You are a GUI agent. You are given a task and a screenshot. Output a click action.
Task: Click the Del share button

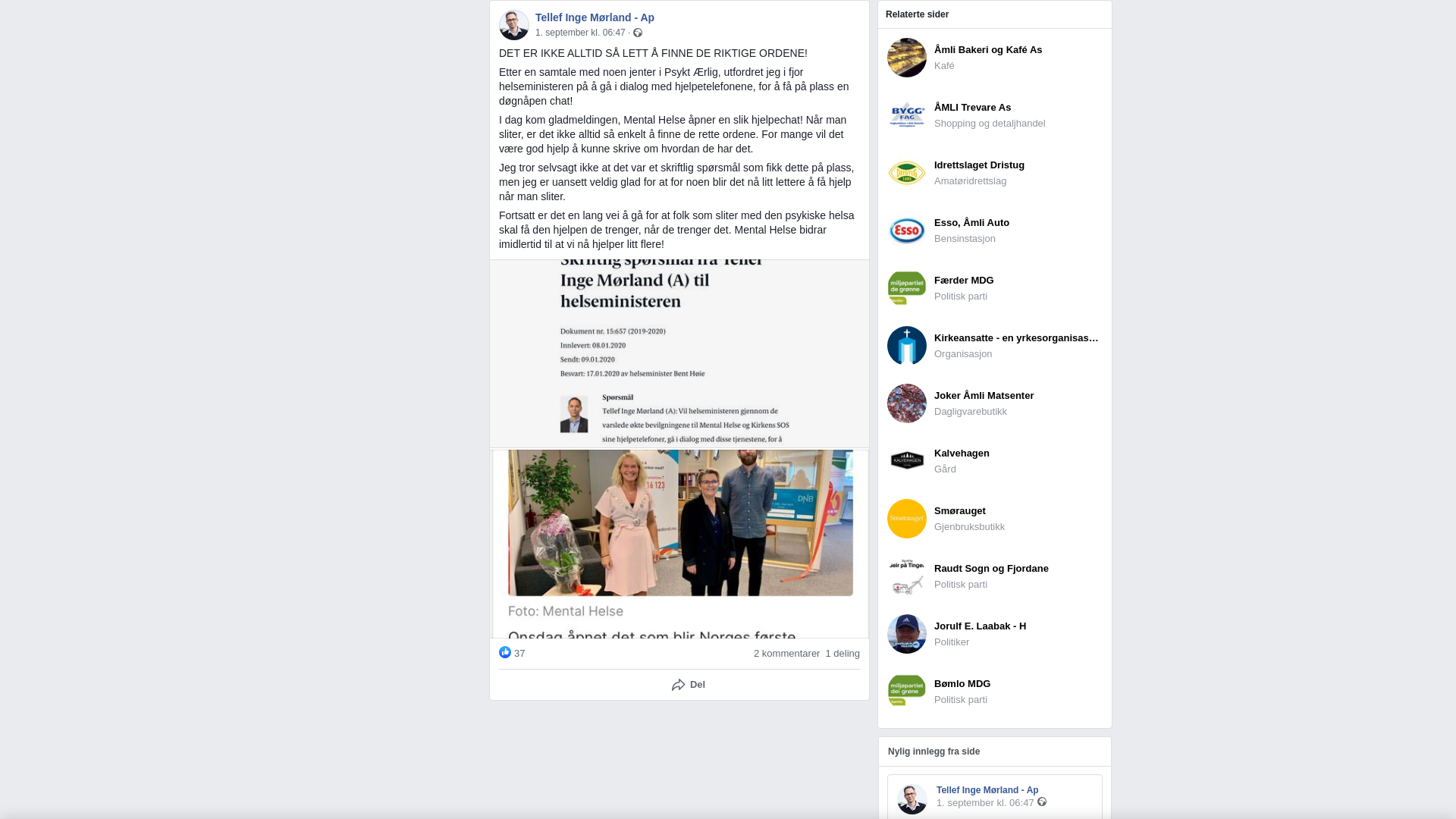(x=689, y=685)
